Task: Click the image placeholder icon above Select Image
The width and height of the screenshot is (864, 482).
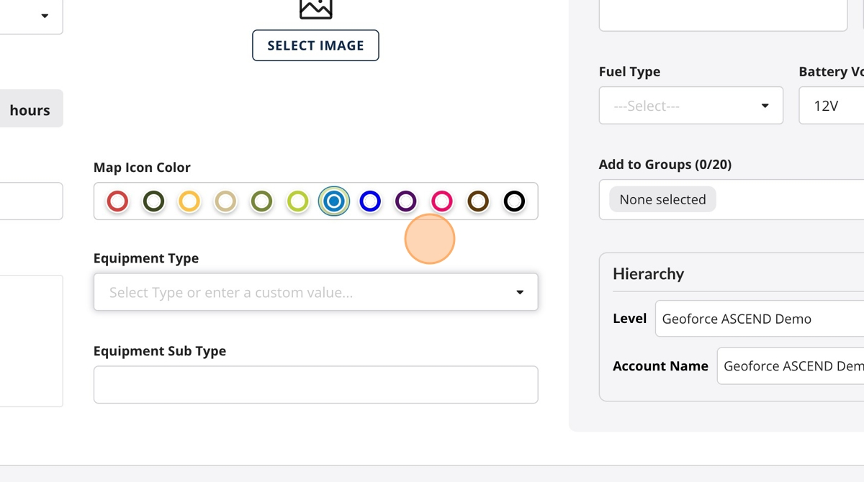Action: tap(316, 8)
